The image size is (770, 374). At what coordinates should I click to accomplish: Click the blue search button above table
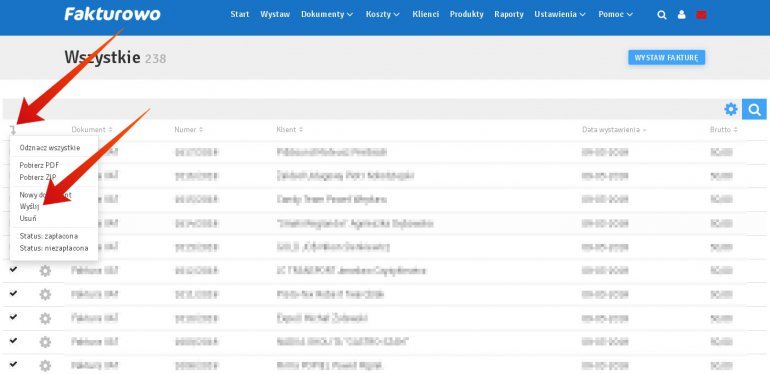pyautogui.click(x=754, y=109)
